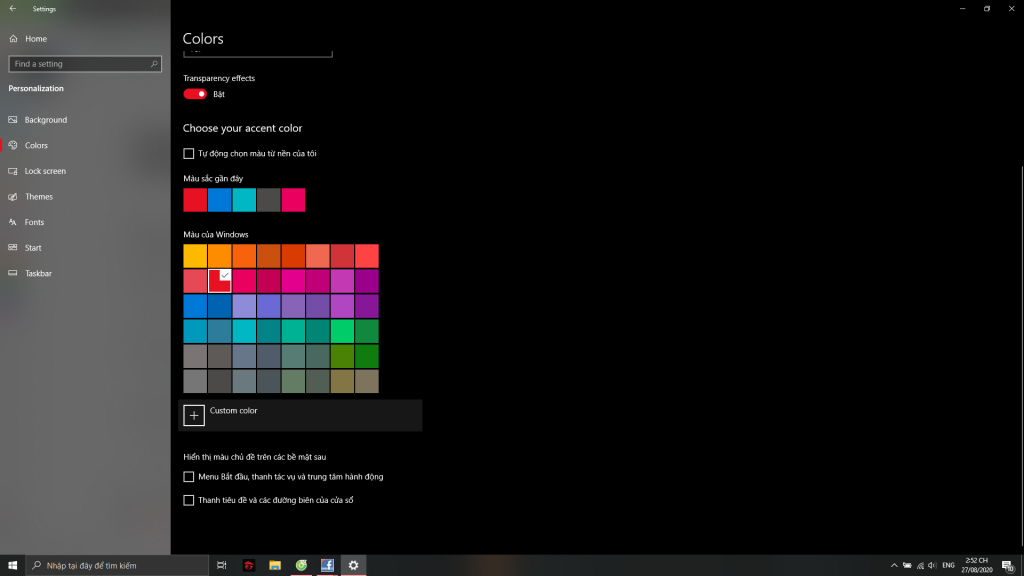Image resolution: width=1024 pixels, height=576 pixels.
Task: Open the Taskbar settings icon
Action: (x=15, y=272)
